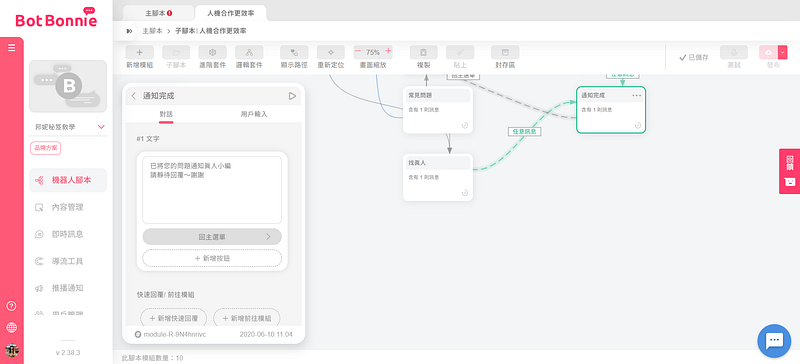Click the bot avatar thumbnail with letter B

click(68, 86)
